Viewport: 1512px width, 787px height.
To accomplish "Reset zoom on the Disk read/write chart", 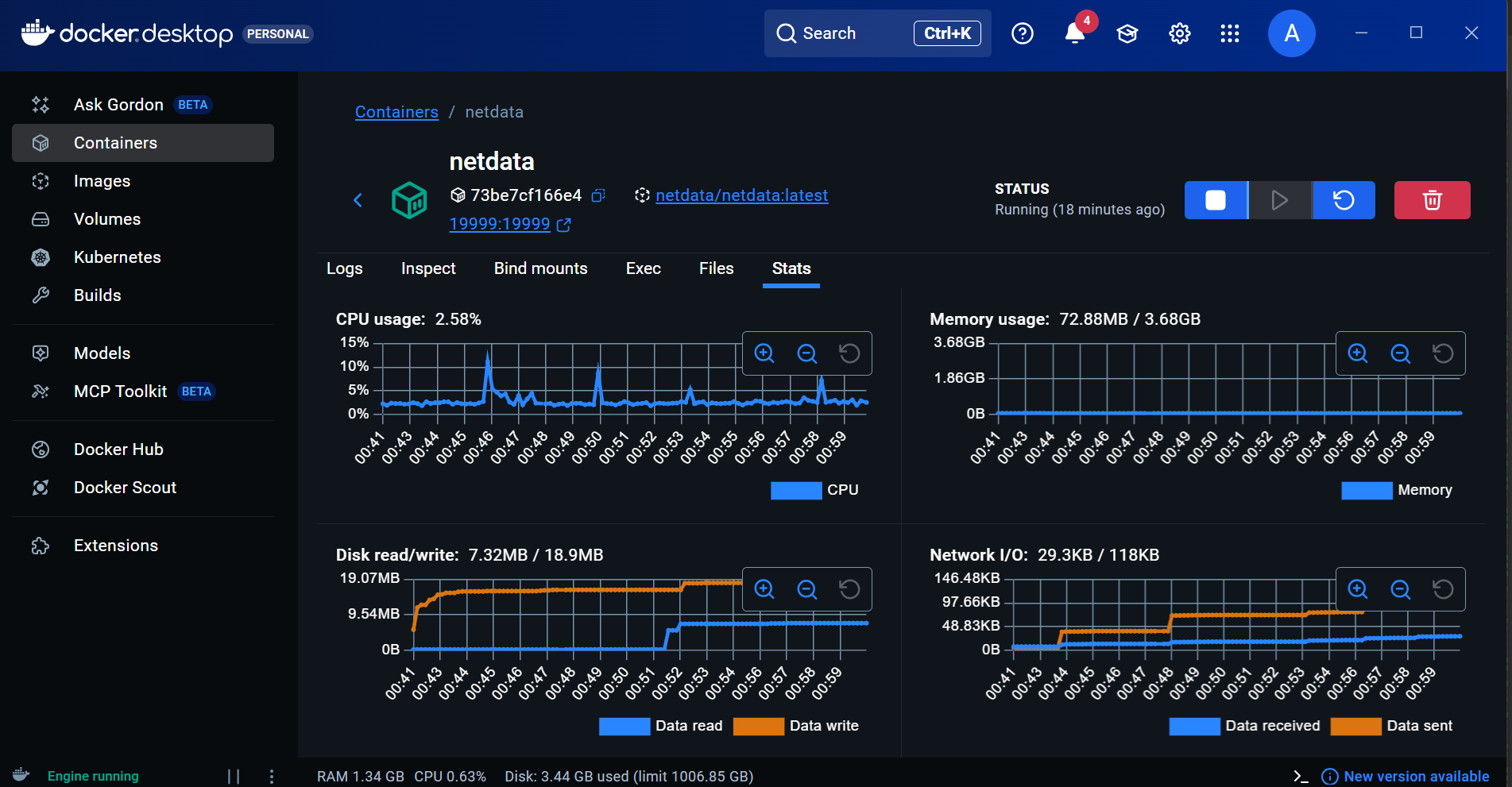I will (849, 589).
